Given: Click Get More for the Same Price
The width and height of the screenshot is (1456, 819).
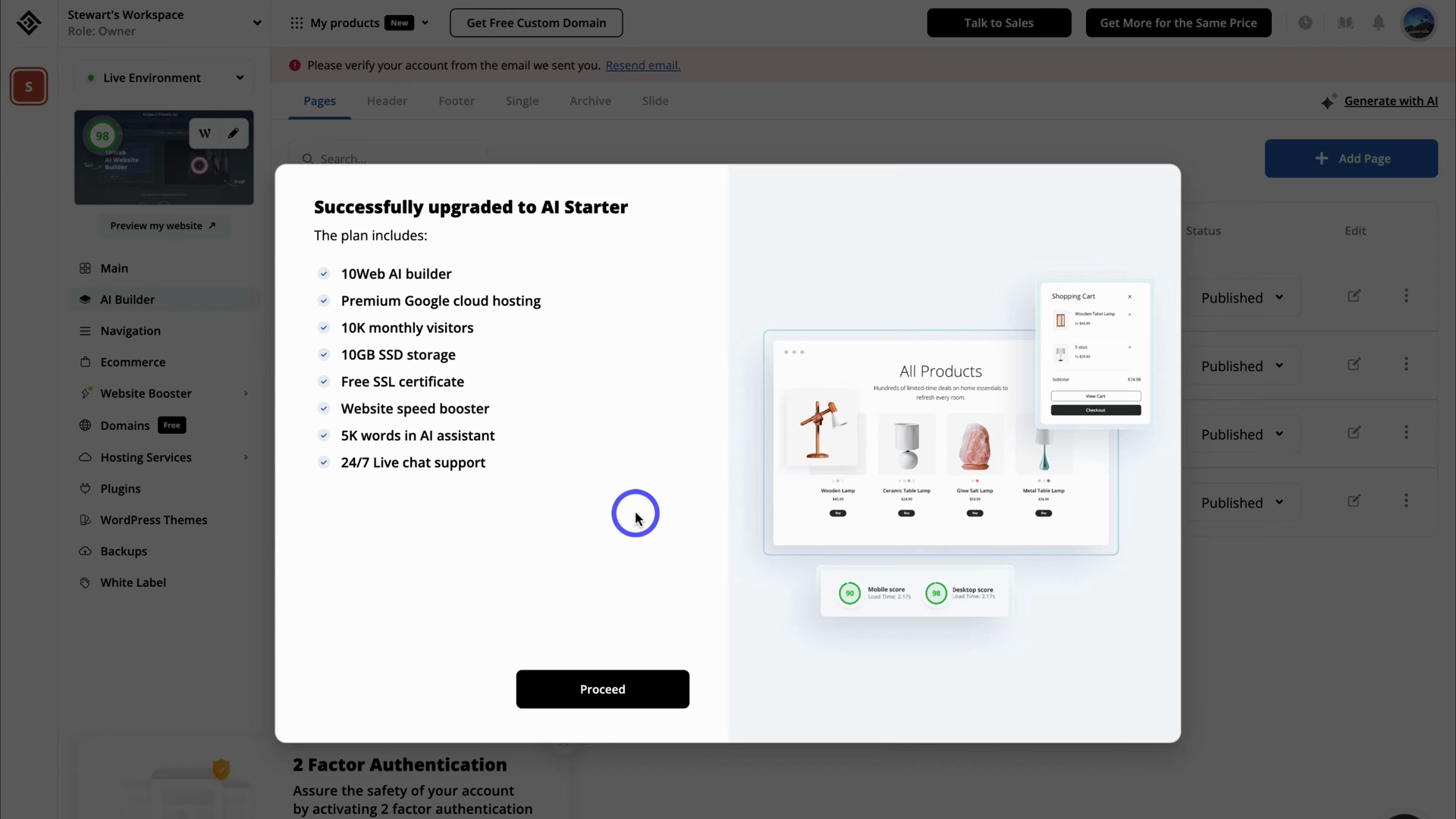Looking at the screenshot, I should [x=1178, y=23].
